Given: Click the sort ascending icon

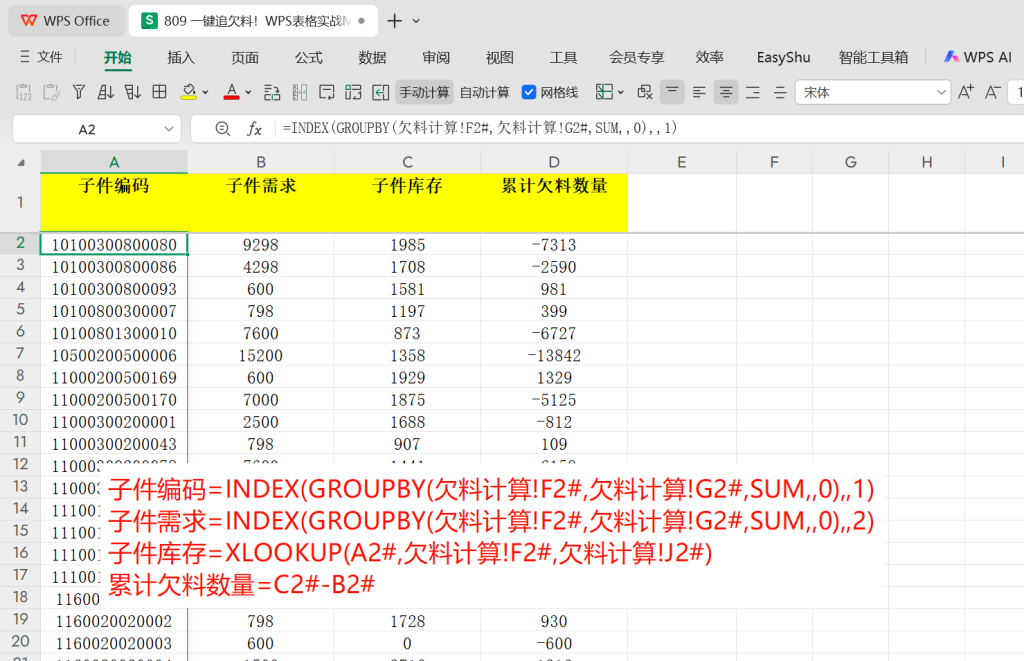Looking at the screenshot, I should click(x=105, y=92).
